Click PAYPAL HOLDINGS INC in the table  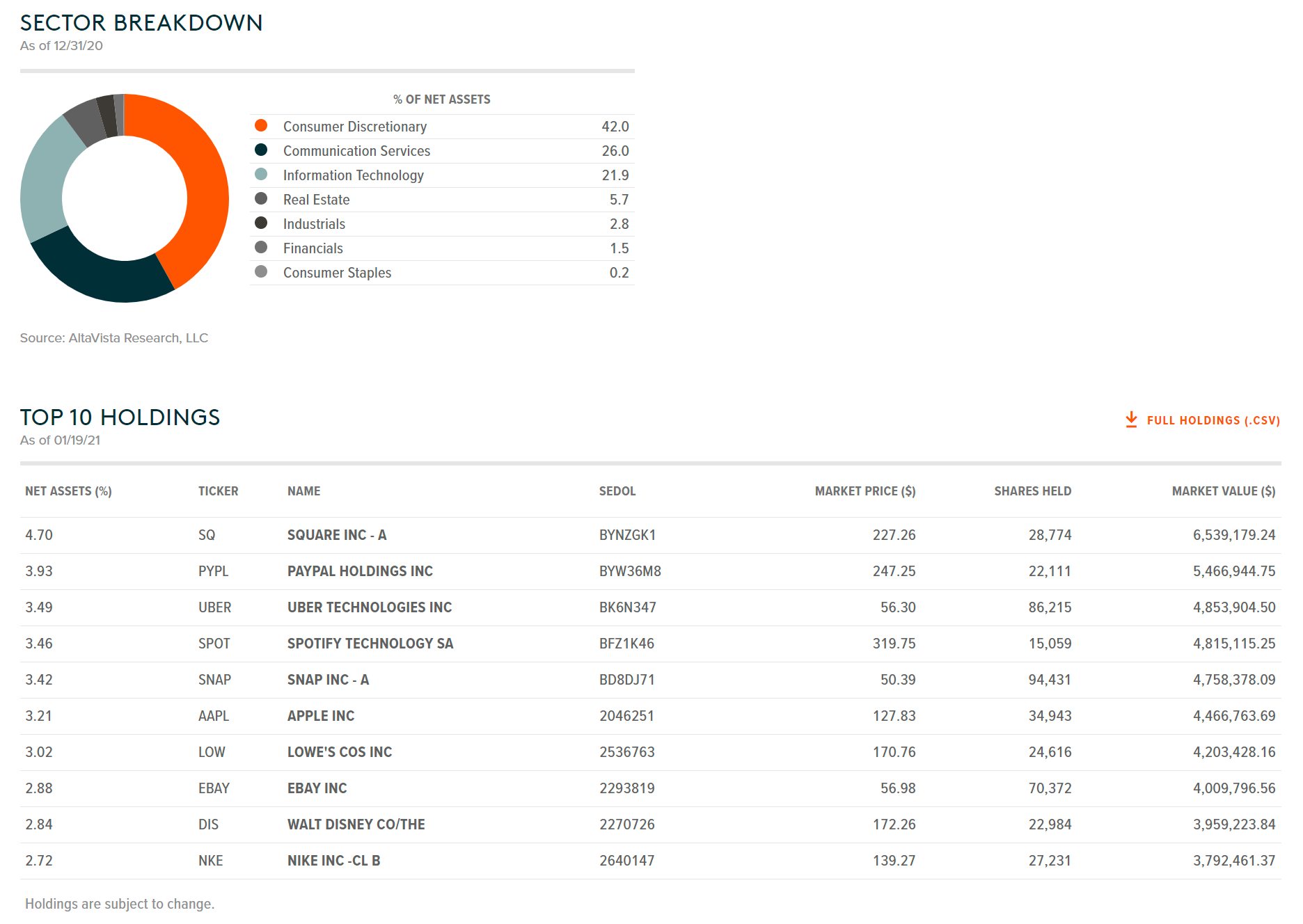pos(360,571)
